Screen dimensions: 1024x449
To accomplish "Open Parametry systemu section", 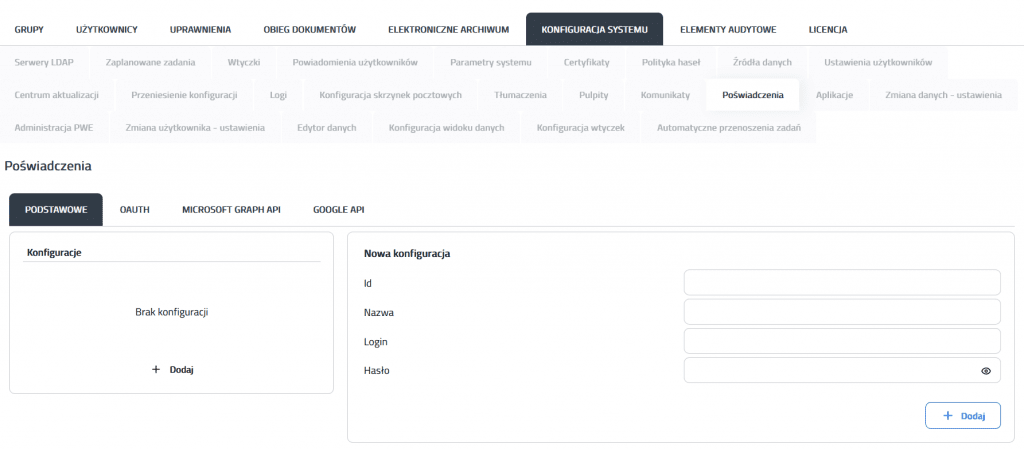I will pyautogui.click(x=490, y=63).
